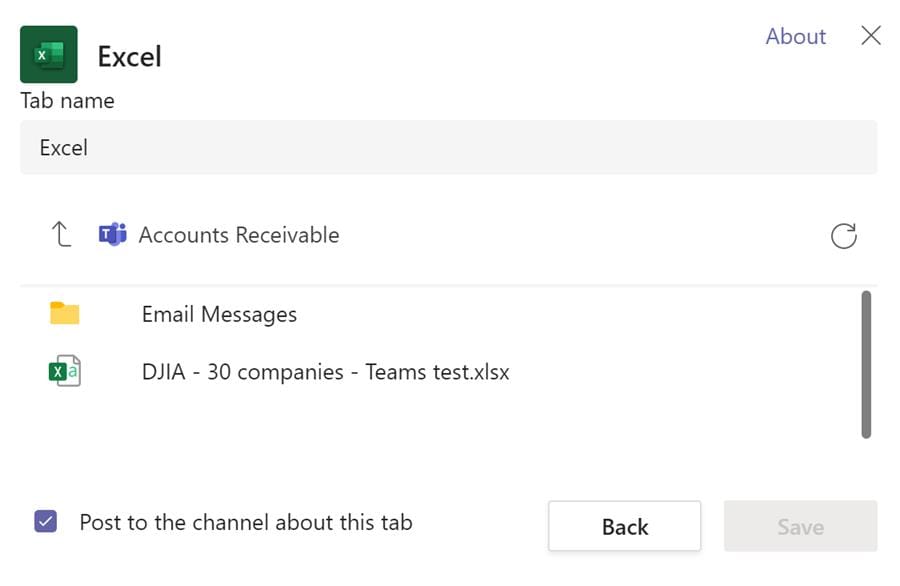Click the circular refresh icon to reload files
Image resolution: width=900 pixels, height=586 pixels.
coord(845,234)
